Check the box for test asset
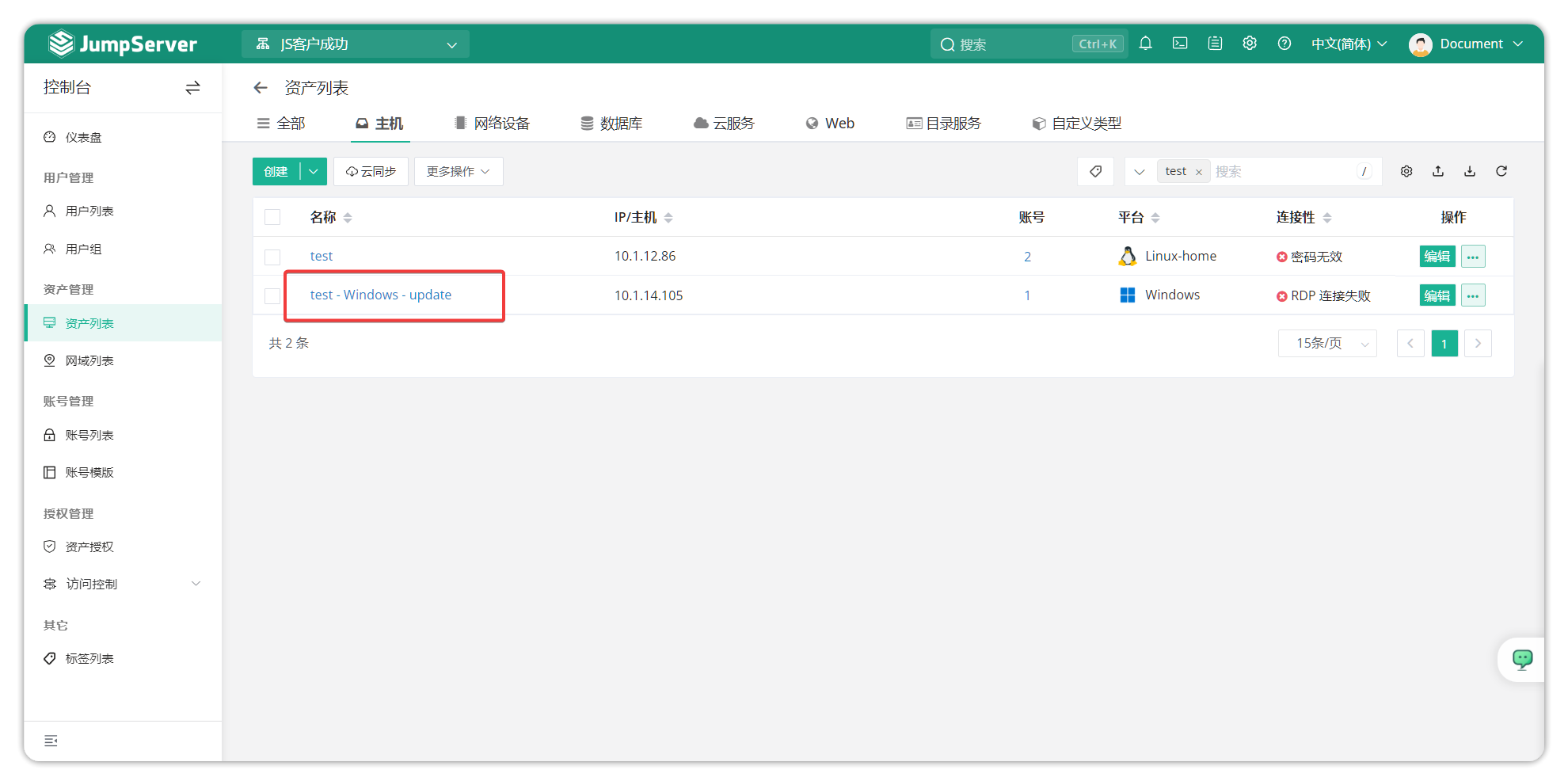The height and width of the screenshot is (777, 1568). coord(272,257)
